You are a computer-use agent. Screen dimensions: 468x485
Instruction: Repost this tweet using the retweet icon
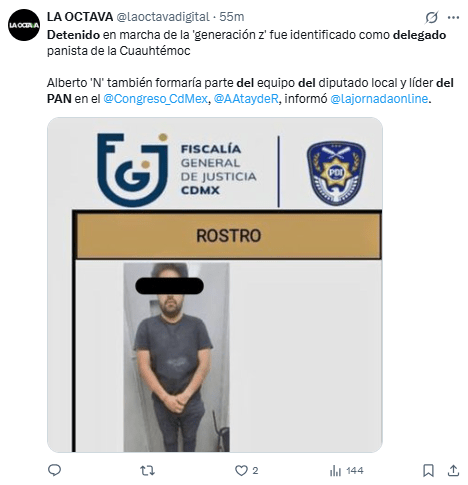(147, 471)
